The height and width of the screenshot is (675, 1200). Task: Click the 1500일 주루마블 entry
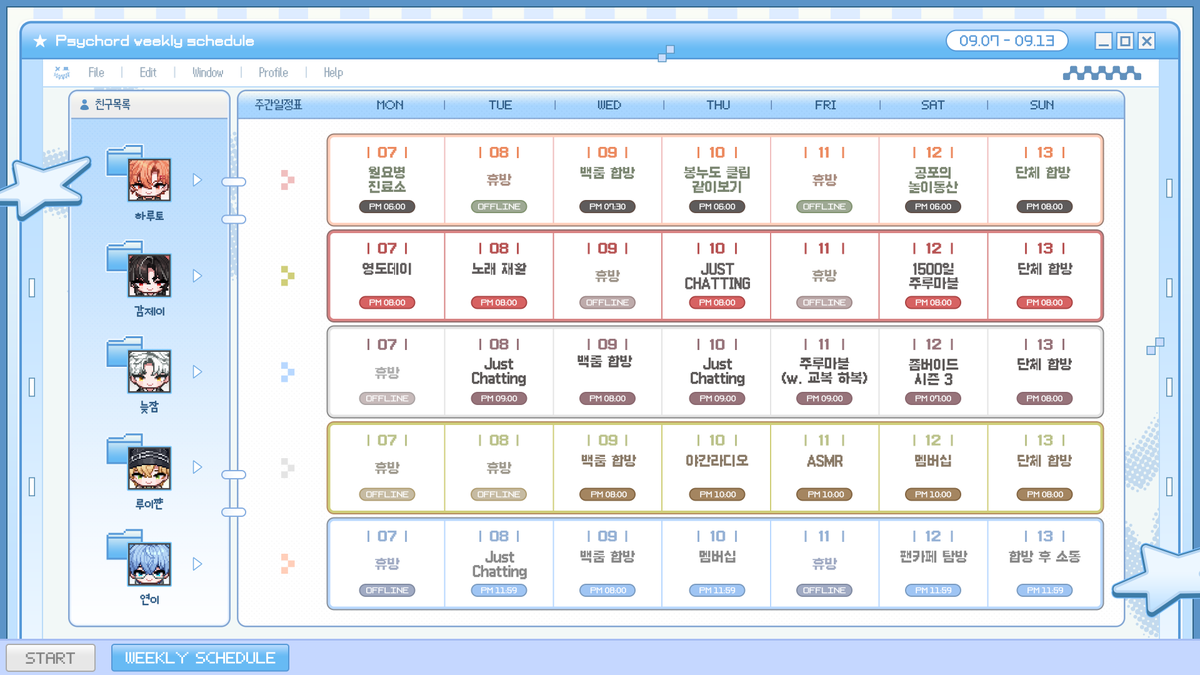933,276
